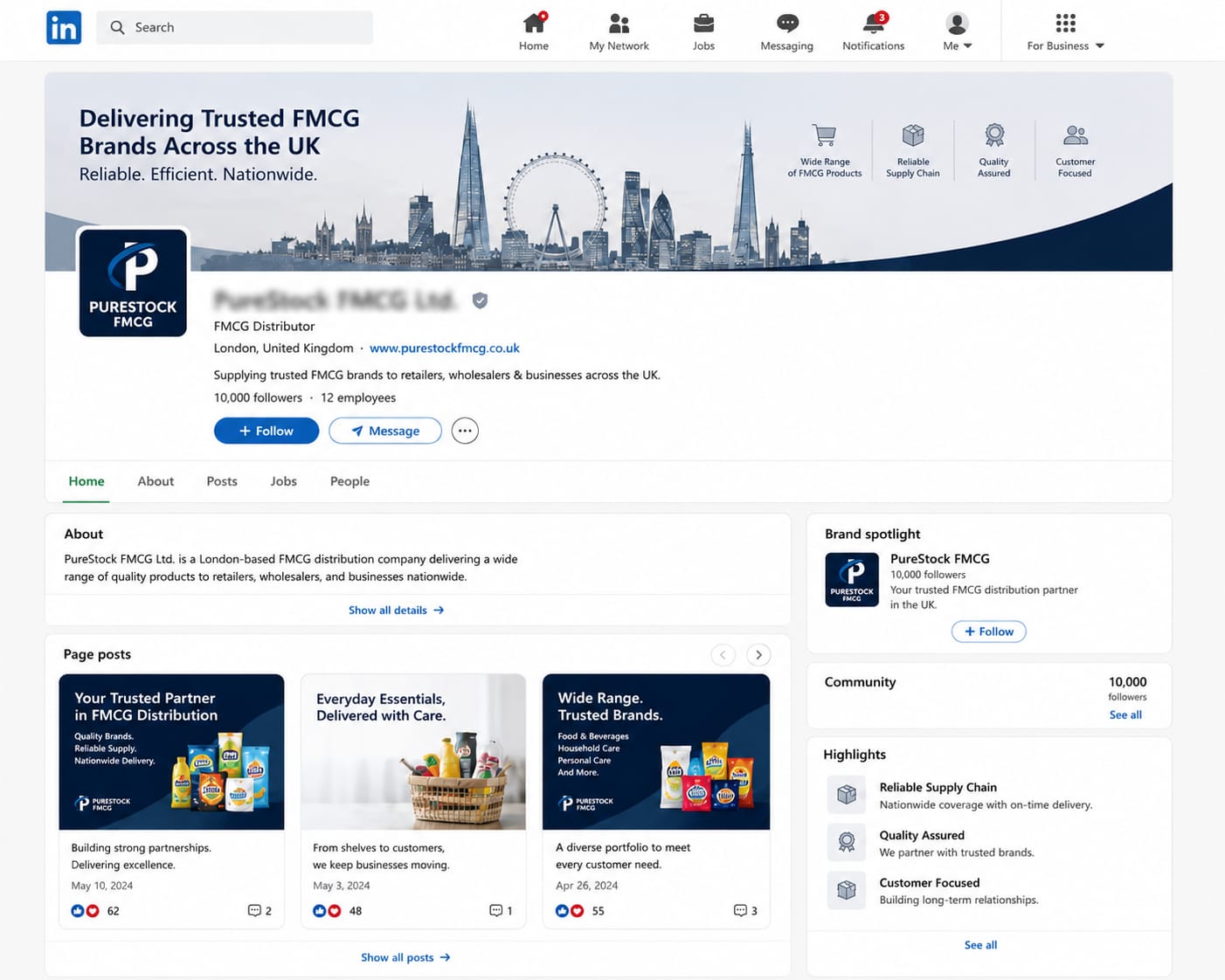This screenshot has height=980, width=1225.
Task: Switch to the About tab
Action: pyautogui.click(x=156, y=481)
